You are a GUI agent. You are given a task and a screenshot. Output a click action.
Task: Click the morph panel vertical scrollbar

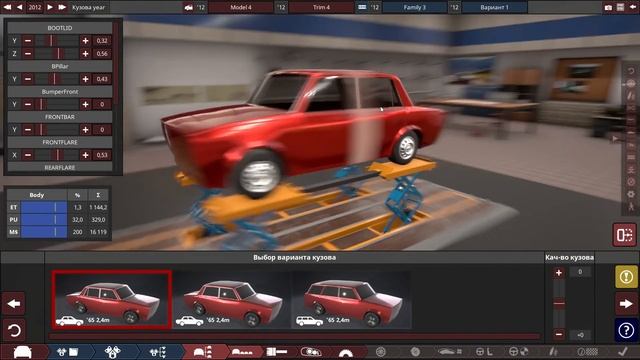point(116,62)
